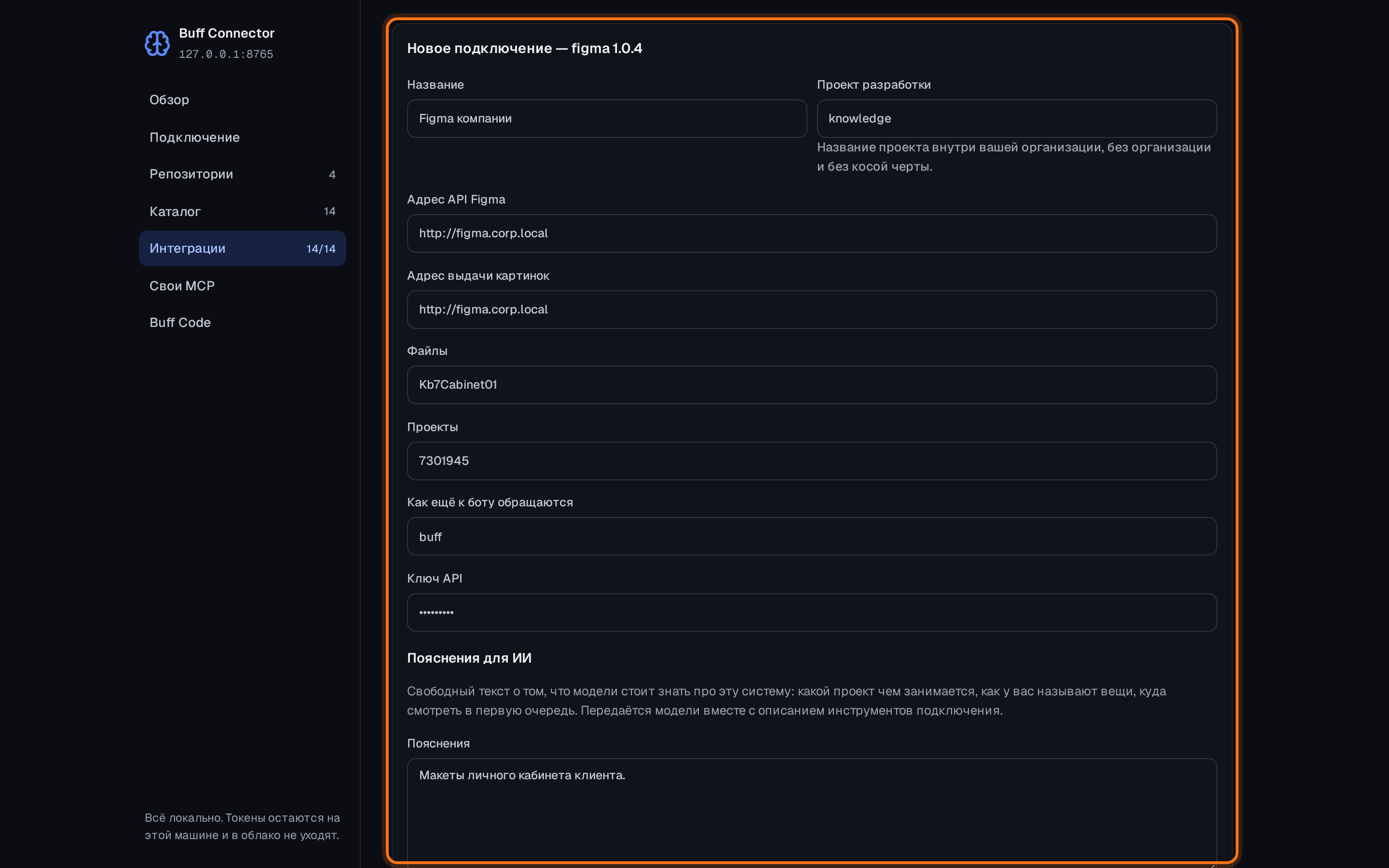Click the heading Новое подключение — figma 1.0.4
Image resolution: width=1389 pixels, height=868 pixels.
pyautogui.click(x=525, y=48)
